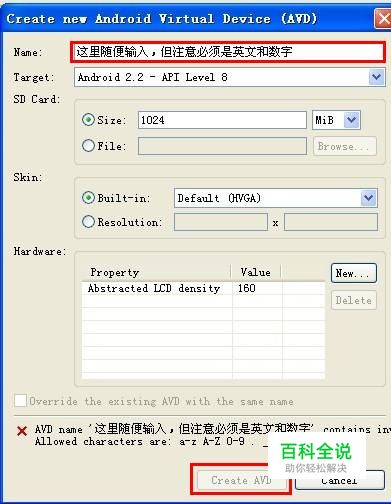The height and width of the screenshot is (504, 391).
Task: Click the Resolution width field
Action: click(x=221, y=222)
